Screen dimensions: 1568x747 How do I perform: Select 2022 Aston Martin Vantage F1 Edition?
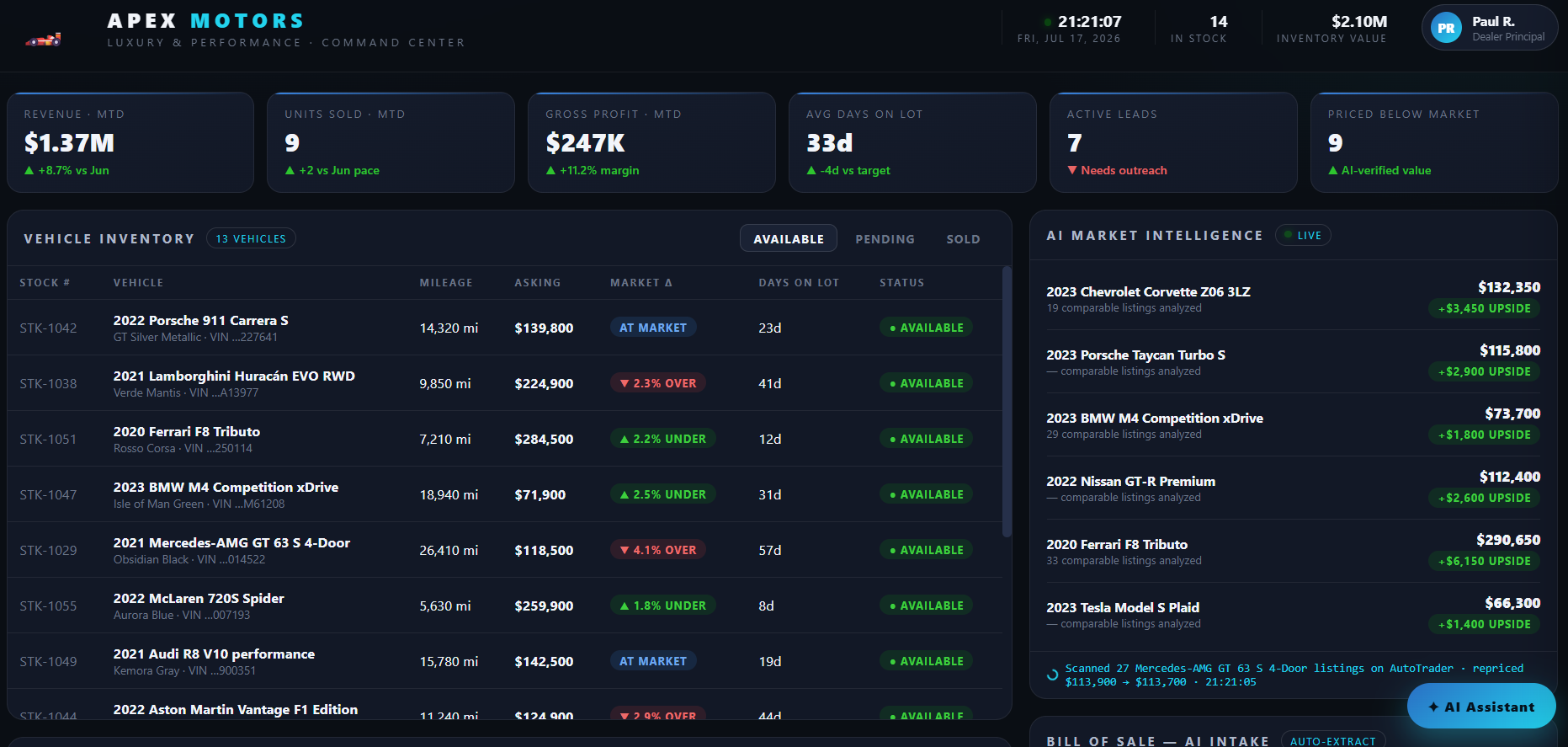[x=504, y=705]
